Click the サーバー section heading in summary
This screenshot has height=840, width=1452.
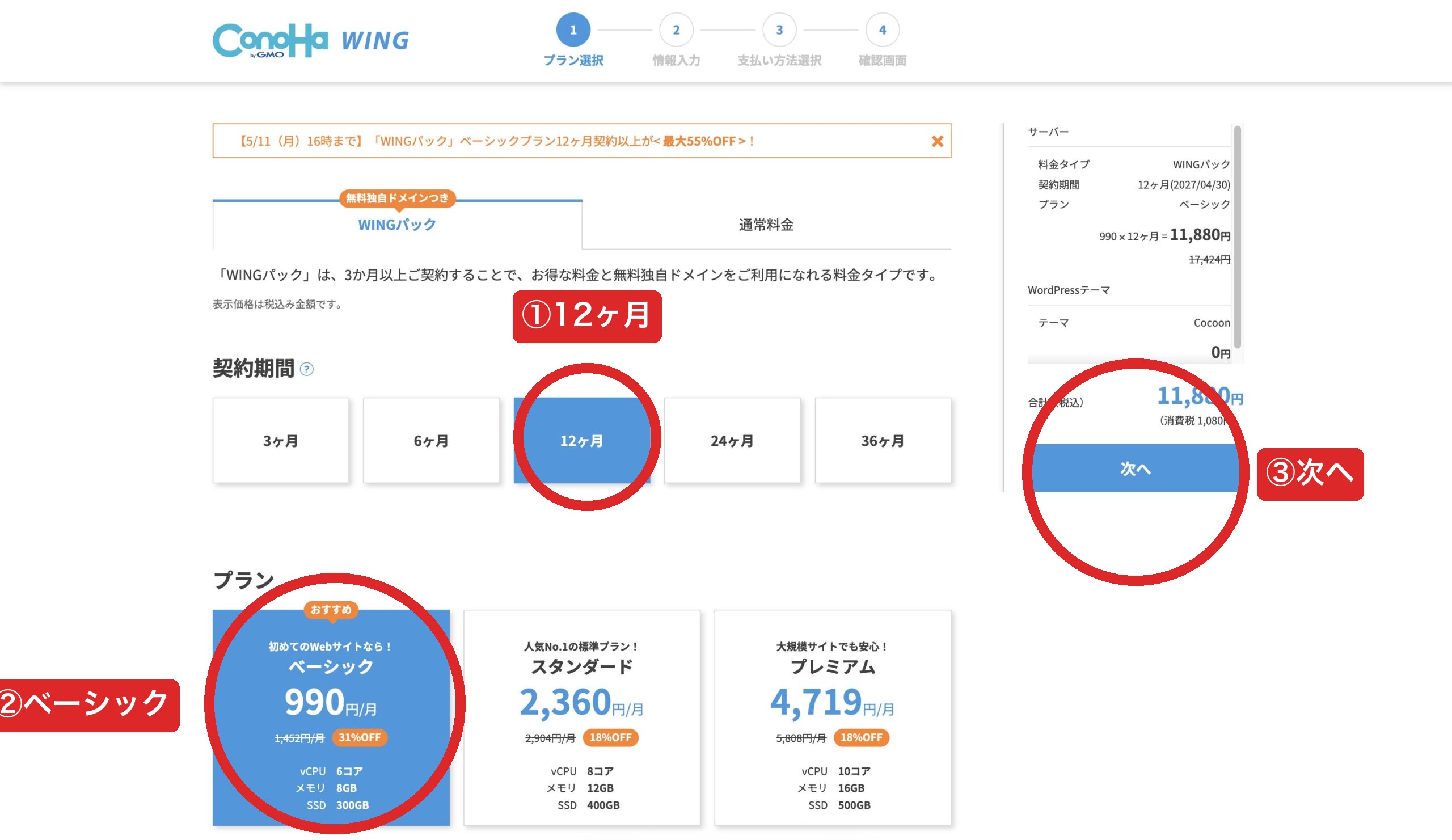pos(1048,132)
